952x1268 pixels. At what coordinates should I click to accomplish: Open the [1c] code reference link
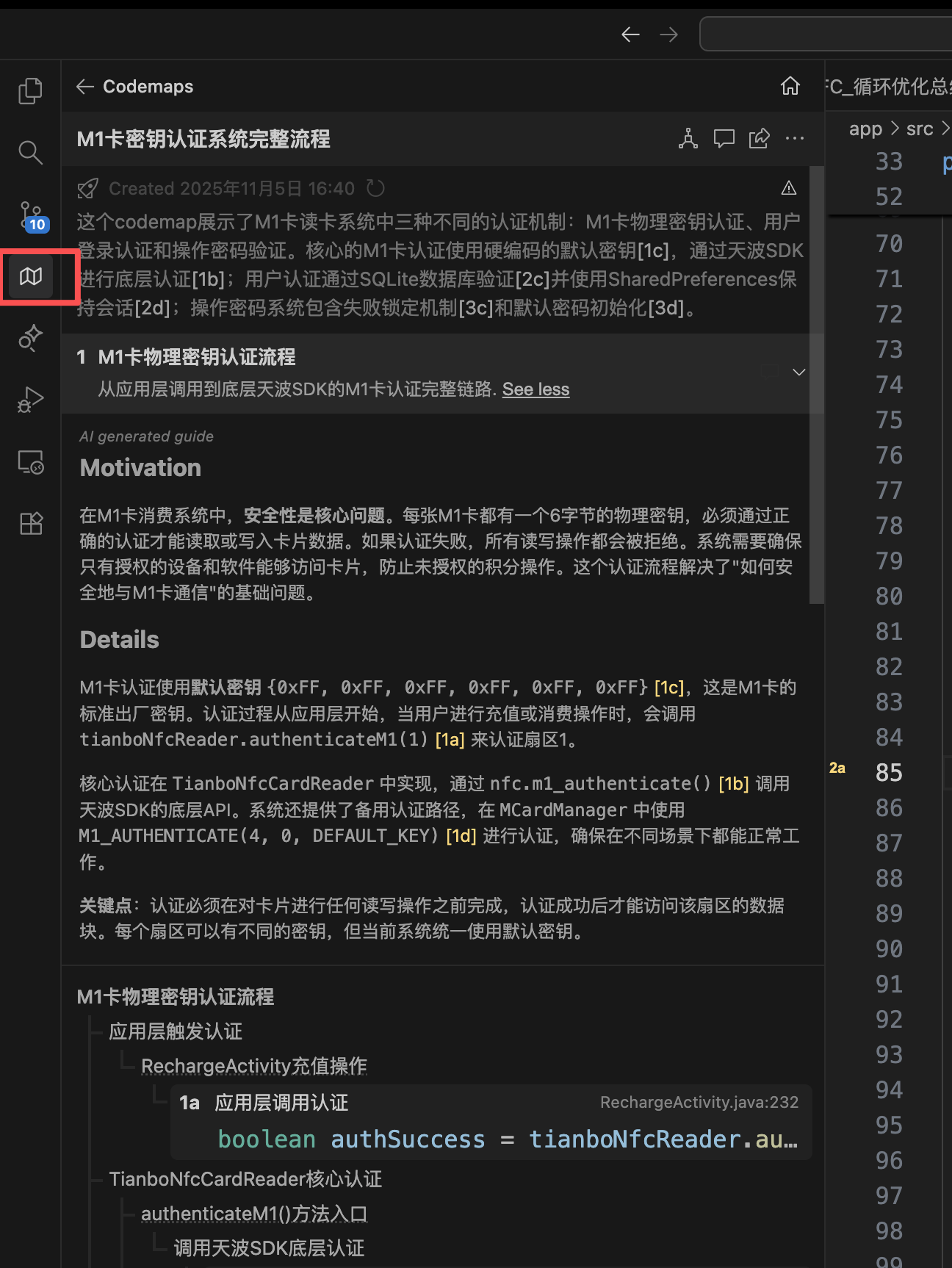669,688
